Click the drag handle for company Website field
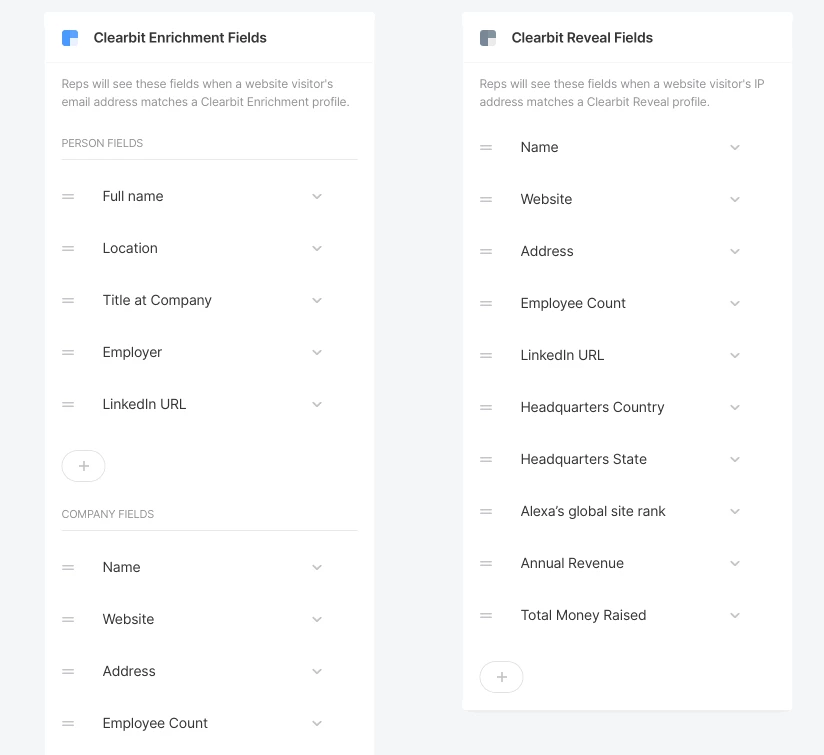This screenshot has width=824, height=755. tap(68, 619)
